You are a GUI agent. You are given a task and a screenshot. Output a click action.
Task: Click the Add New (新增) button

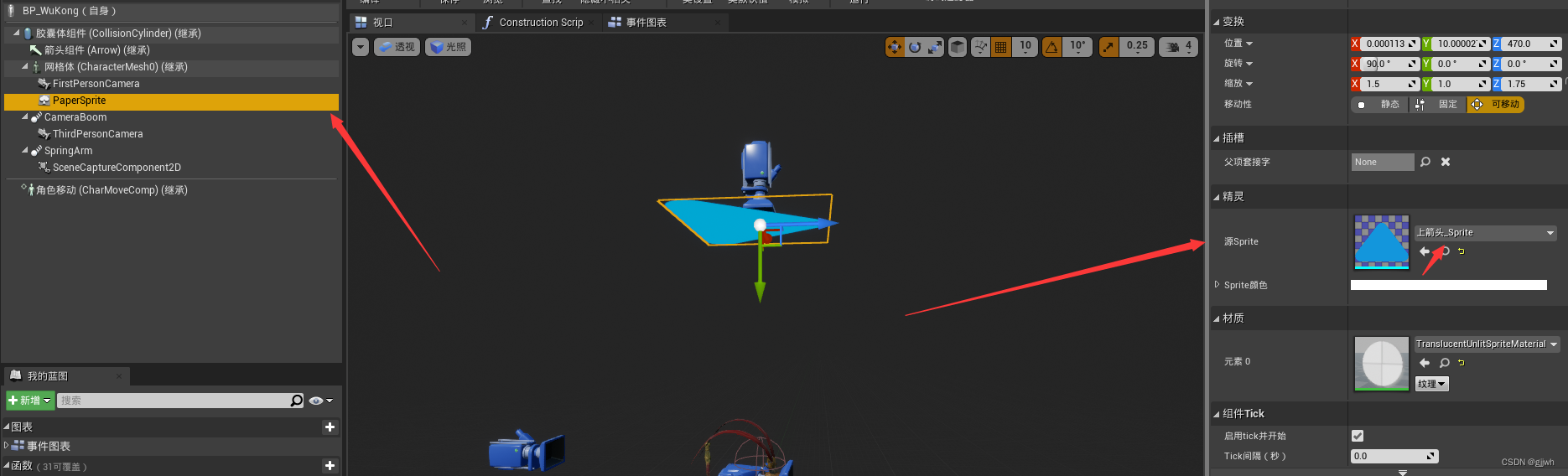tap(30, 401)
